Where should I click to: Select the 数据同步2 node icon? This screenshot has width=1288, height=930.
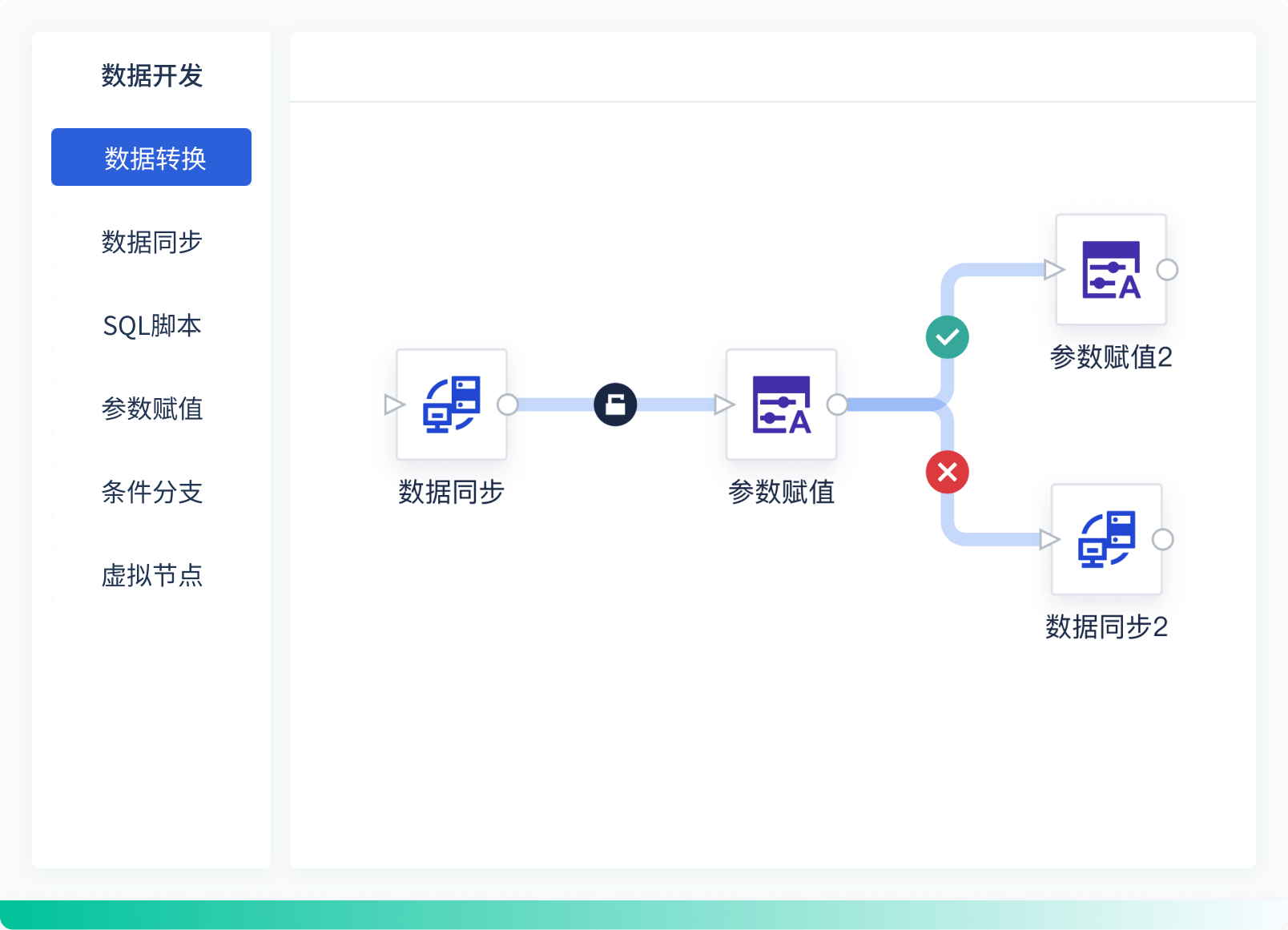coord(1107,538)
